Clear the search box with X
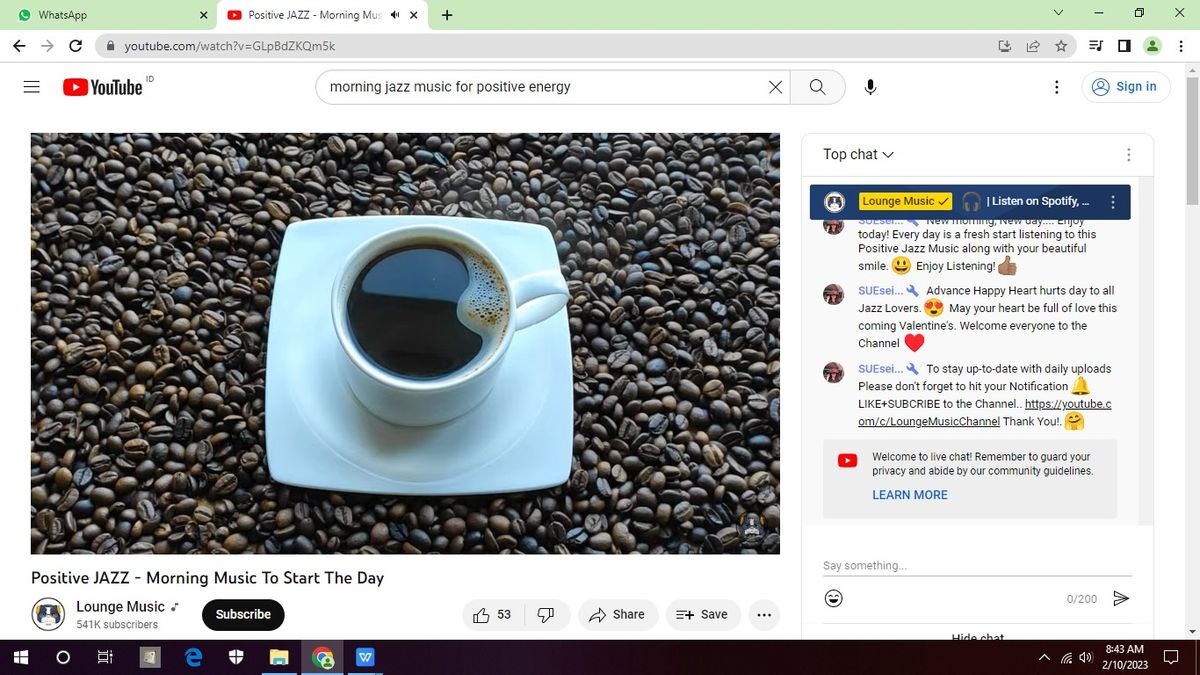This screenshot has width=1200, height=675. click(x=775, y=87)
